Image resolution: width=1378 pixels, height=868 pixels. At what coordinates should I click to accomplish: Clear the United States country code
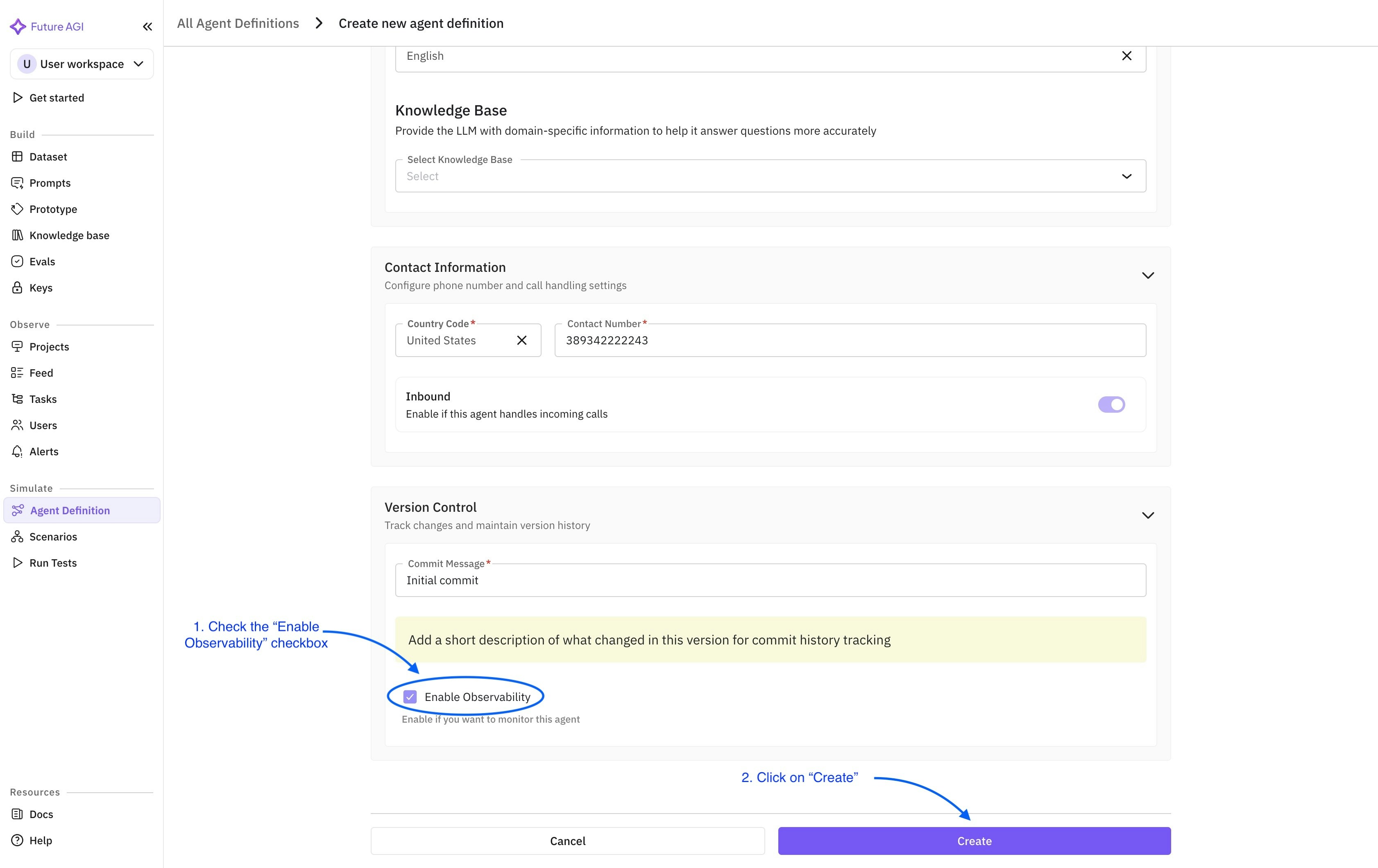[x=521, y=340]
